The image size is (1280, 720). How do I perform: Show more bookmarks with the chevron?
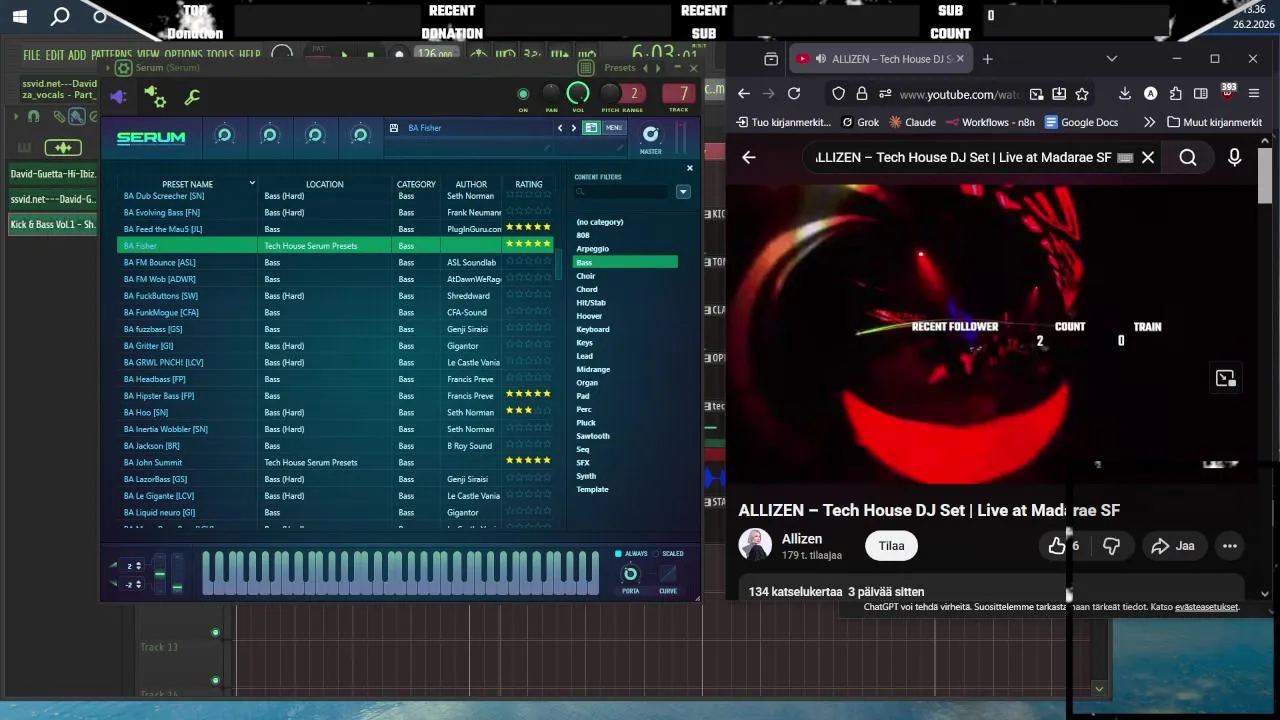tap(1148, 122)
